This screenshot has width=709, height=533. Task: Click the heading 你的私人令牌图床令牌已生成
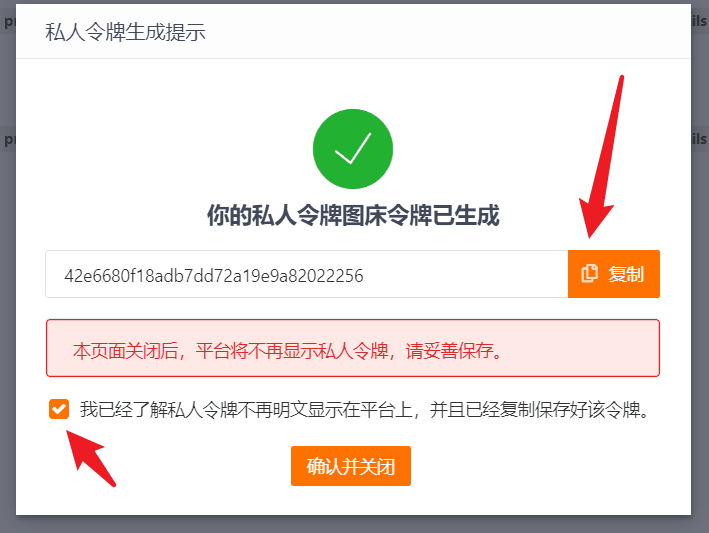coord(353,215)
